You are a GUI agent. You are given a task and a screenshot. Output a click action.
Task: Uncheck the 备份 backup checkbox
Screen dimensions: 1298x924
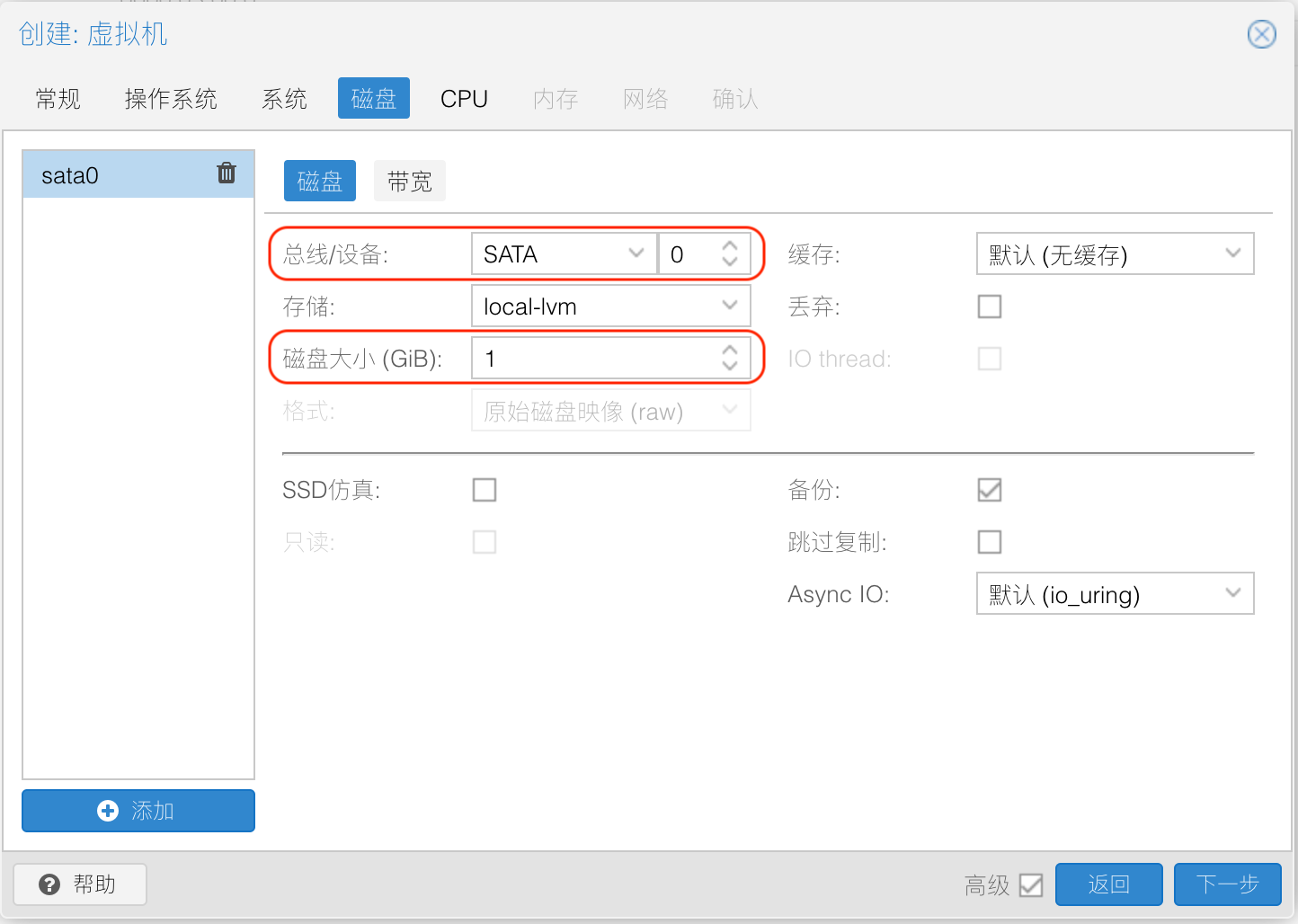tap(990, 490)
